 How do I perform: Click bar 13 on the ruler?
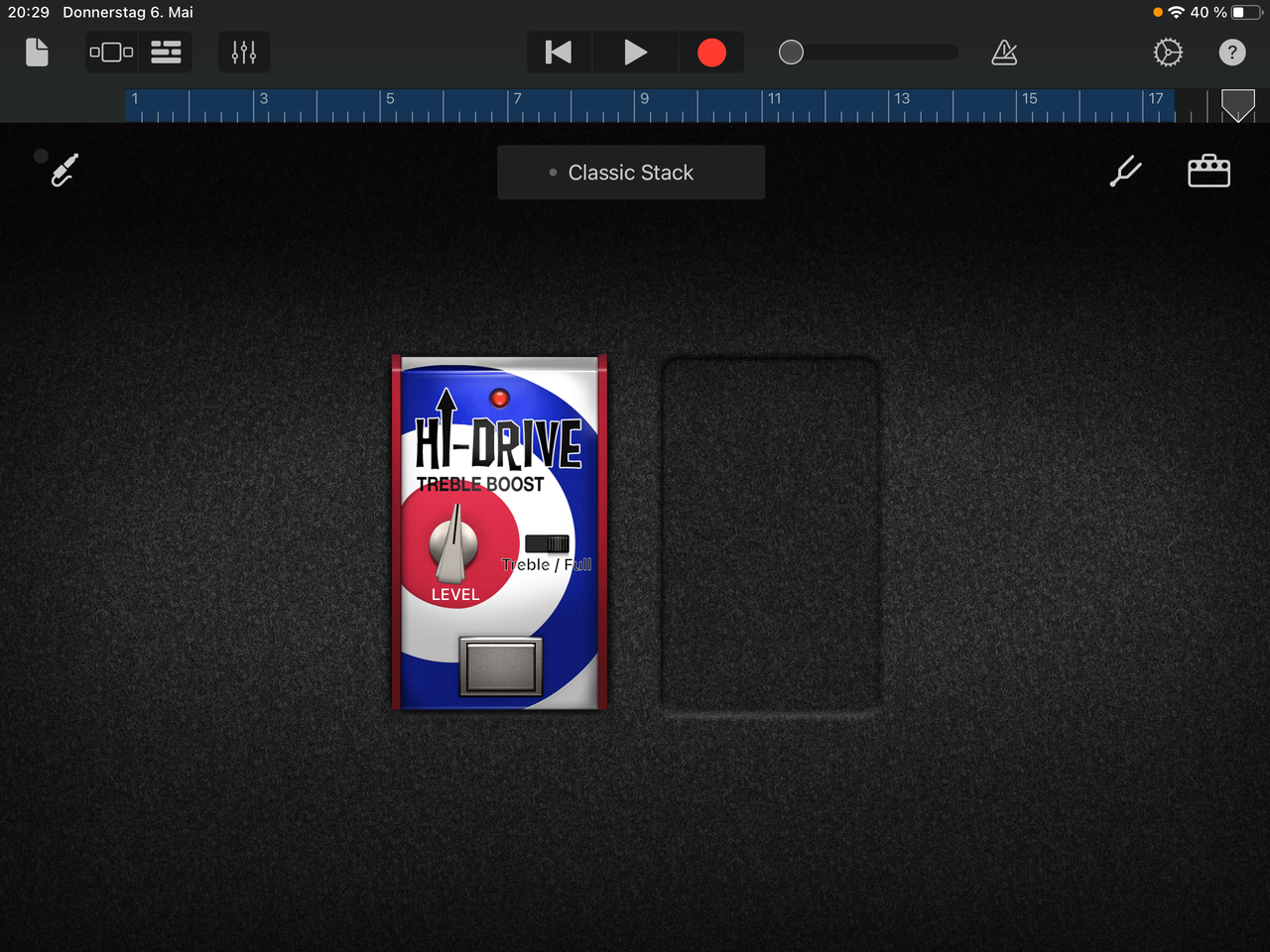(901, 99)
